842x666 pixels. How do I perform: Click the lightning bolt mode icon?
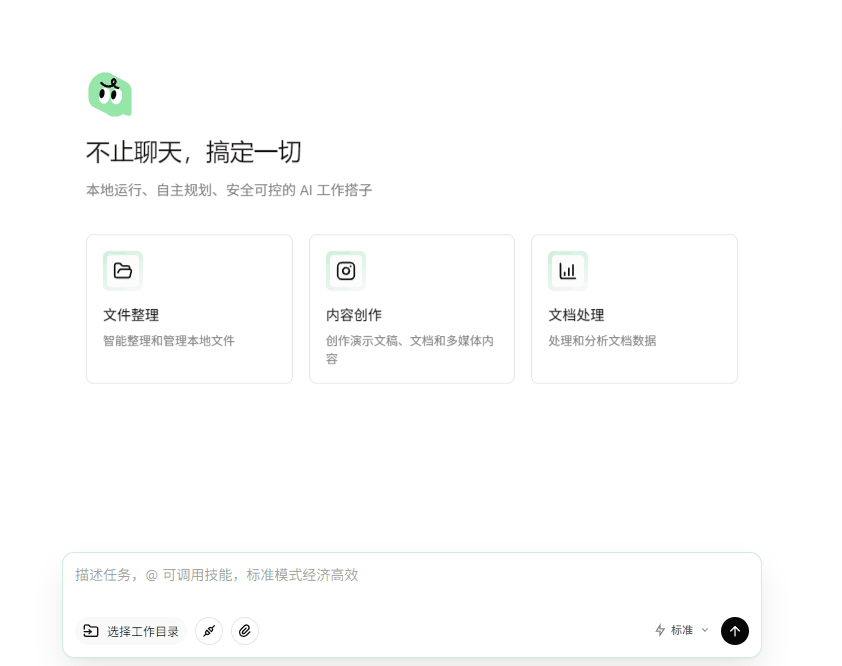(x=659, y=630)
